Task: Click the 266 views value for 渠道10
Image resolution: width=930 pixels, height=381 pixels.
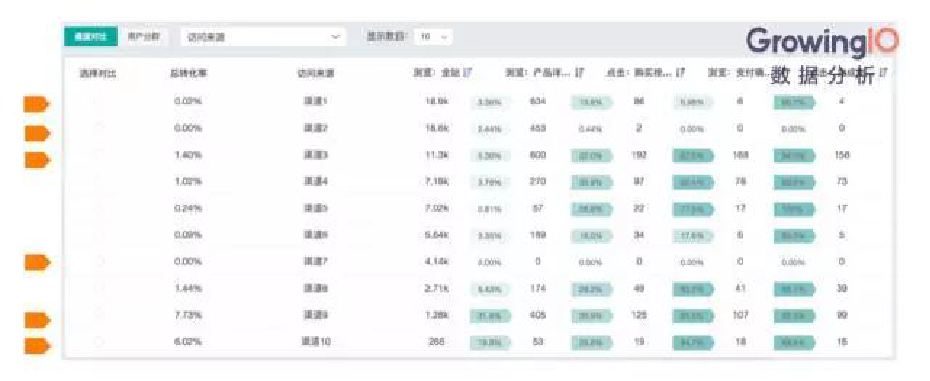Action: click(x=437, y=342)
